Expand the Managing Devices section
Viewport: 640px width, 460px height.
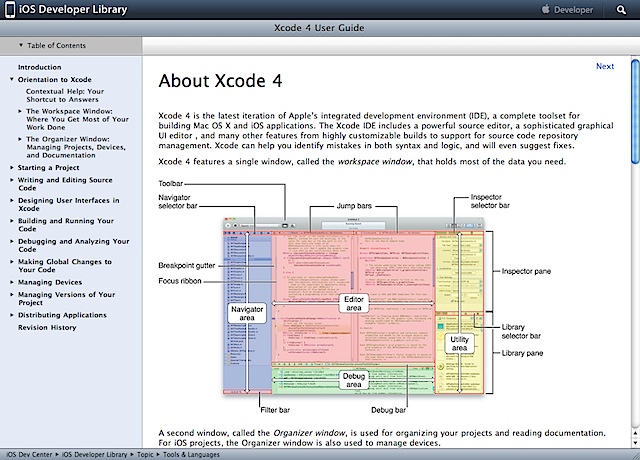pos(11,284)
